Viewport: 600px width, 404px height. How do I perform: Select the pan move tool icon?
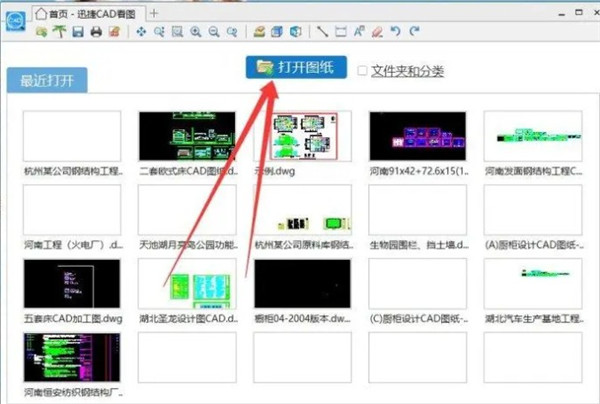(141, 32)
